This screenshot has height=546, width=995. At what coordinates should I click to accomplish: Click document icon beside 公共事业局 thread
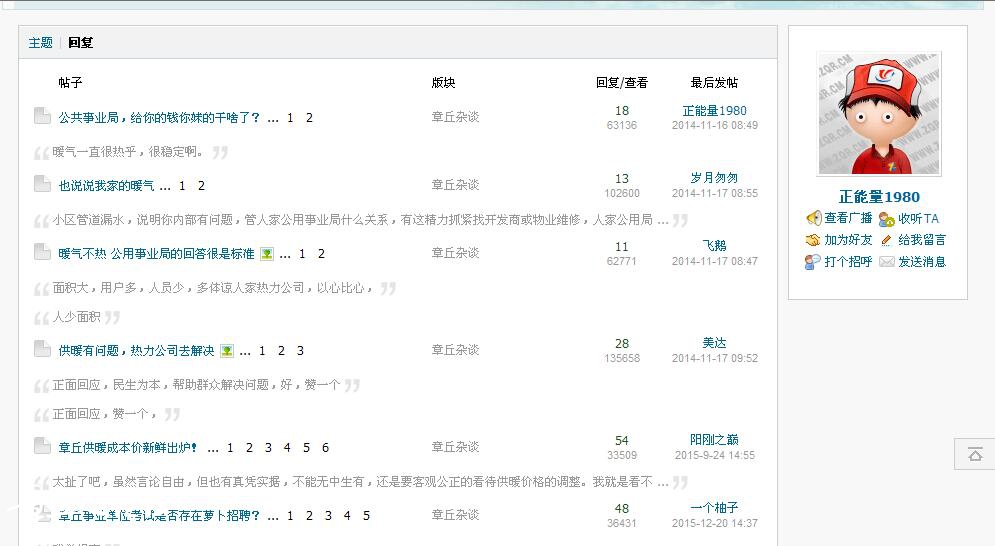click(43, 116)
